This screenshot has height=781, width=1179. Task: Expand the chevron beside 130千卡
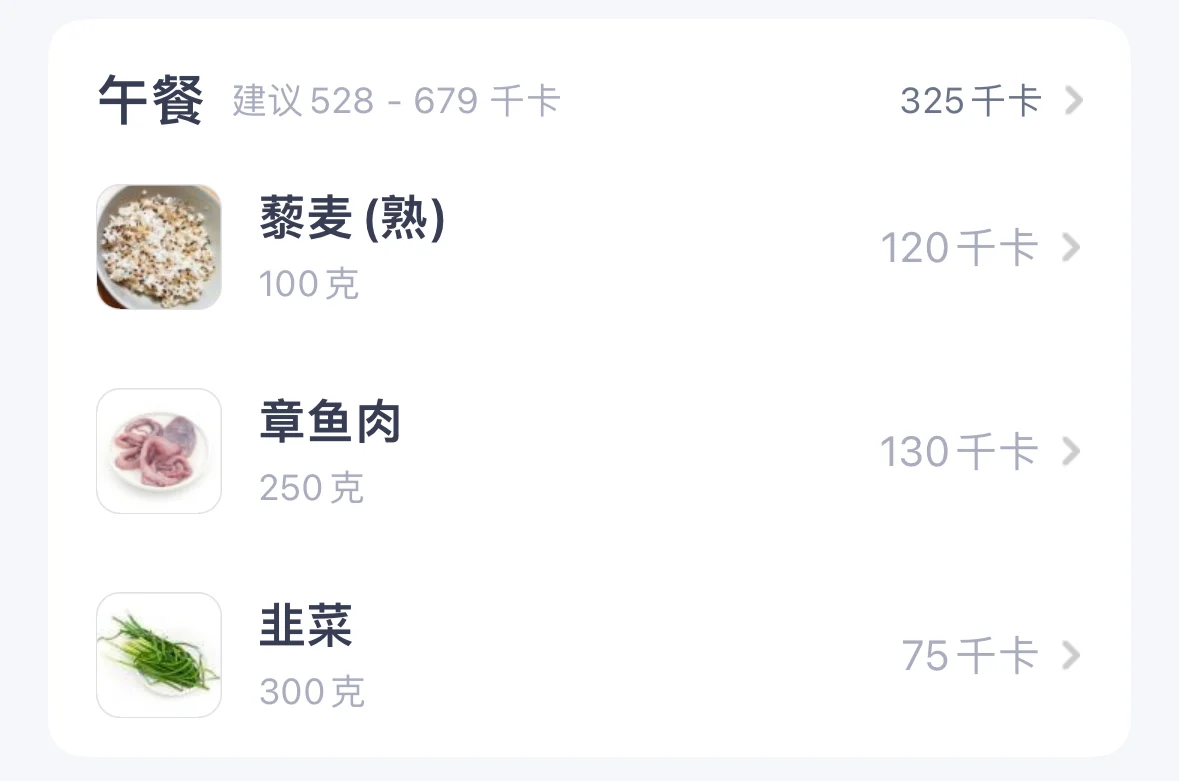click(x=1071, y=451)
